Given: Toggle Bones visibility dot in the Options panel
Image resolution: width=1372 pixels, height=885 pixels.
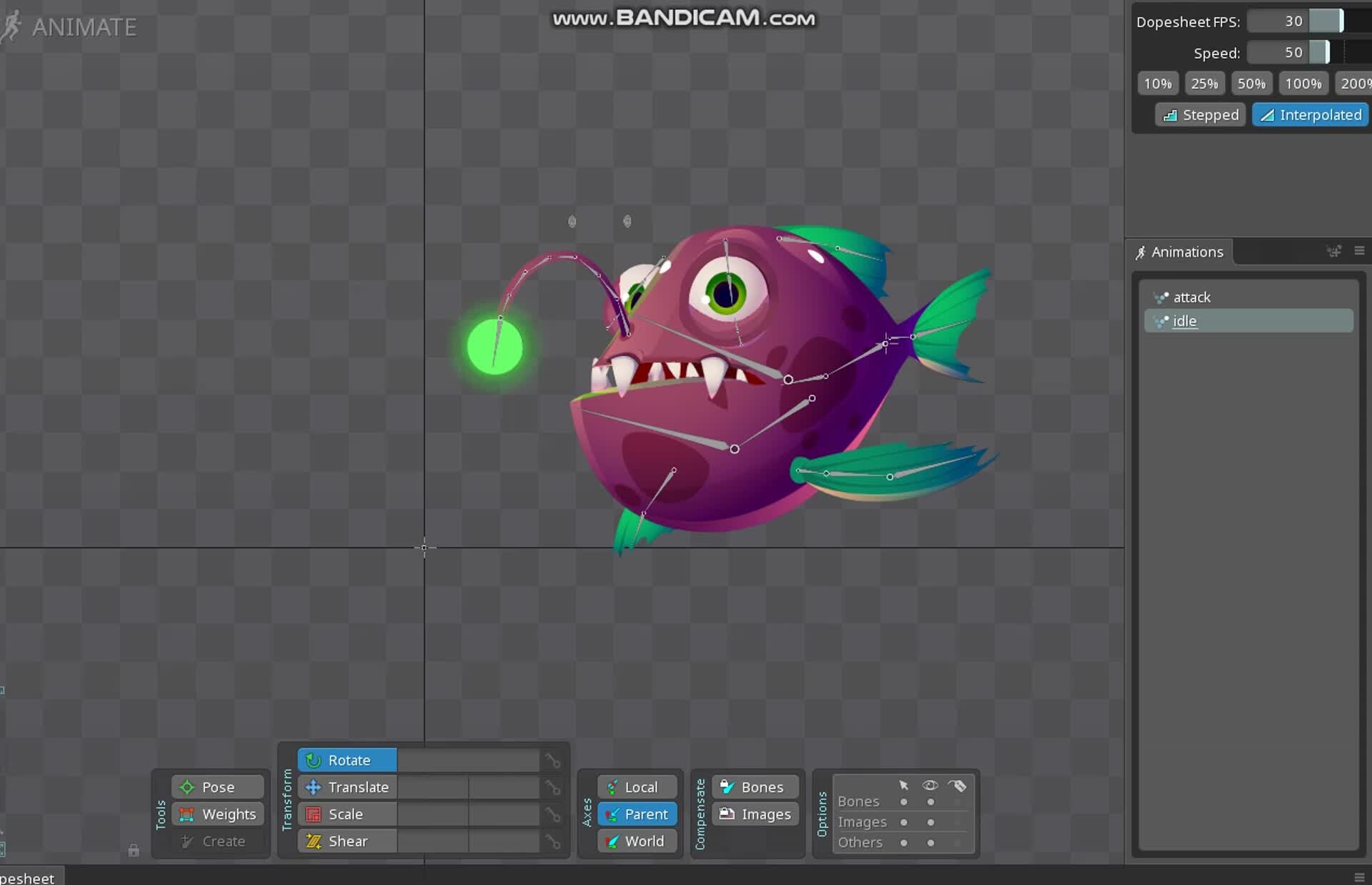Looking at the screenshot, I should (x=930, y=802).
